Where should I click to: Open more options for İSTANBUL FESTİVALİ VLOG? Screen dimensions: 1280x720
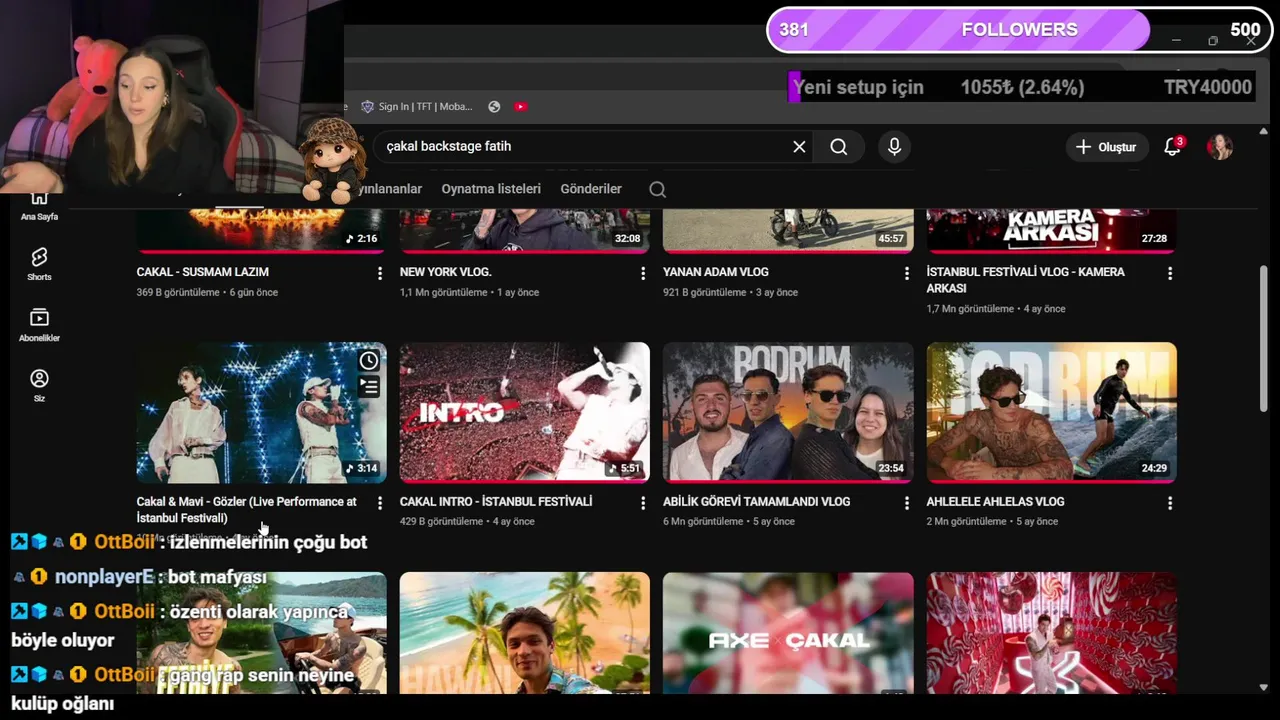pyautogui.click(x=1169, y=273)
